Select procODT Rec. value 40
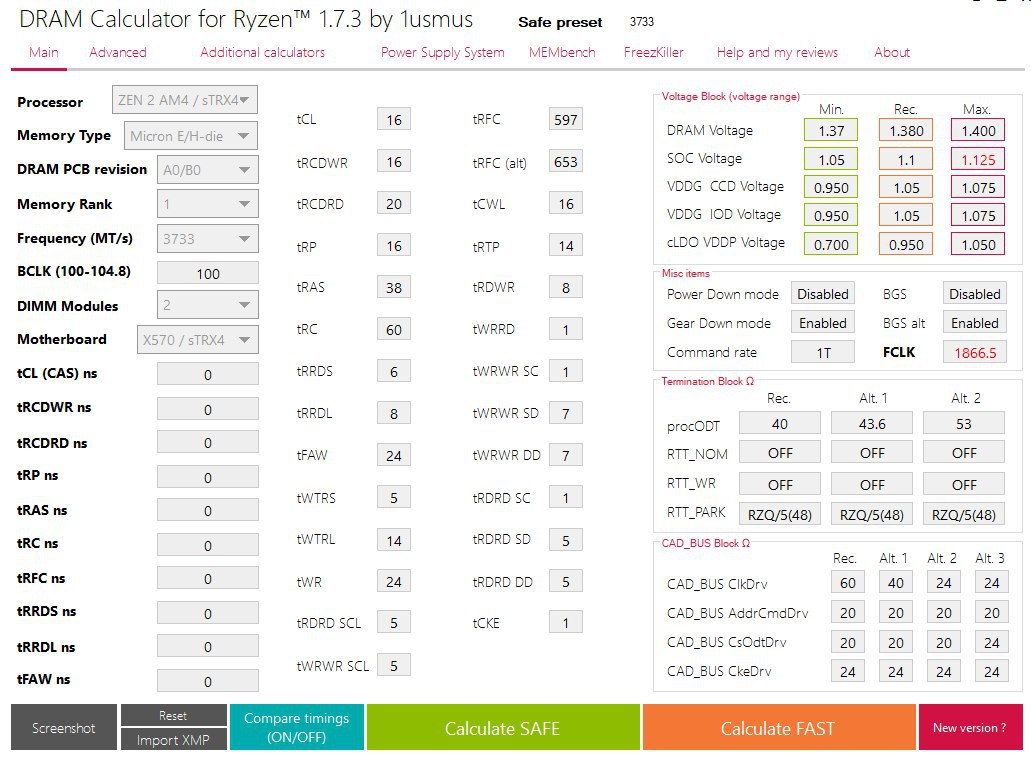This screenshot has height=760, width=1031. 780,423
